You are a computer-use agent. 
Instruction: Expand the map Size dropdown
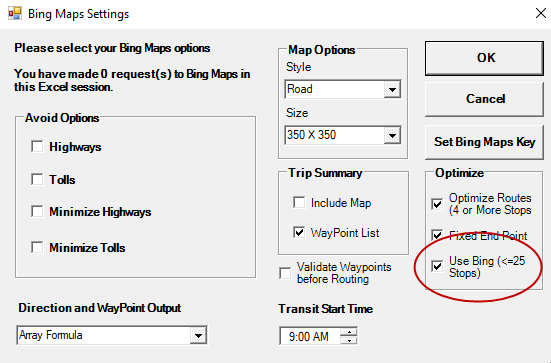[392, 135]
